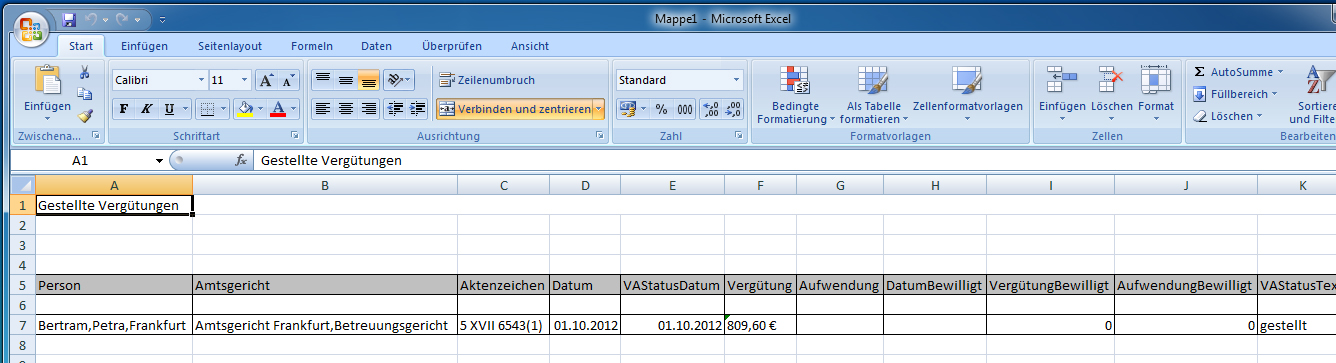Click the Copy icon in clipboard group
1336x363 pixels.
point(85,94)
